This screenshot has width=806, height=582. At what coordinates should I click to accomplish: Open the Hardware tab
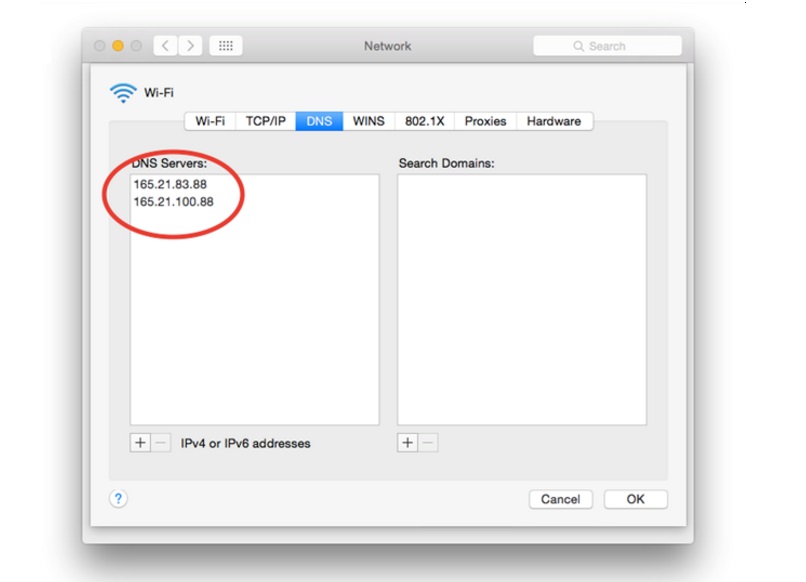[554, 121]
